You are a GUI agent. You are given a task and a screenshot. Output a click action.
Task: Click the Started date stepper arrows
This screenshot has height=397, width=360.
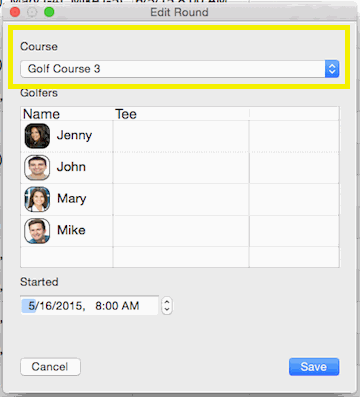pyautogui.click(x=167, y=306)
